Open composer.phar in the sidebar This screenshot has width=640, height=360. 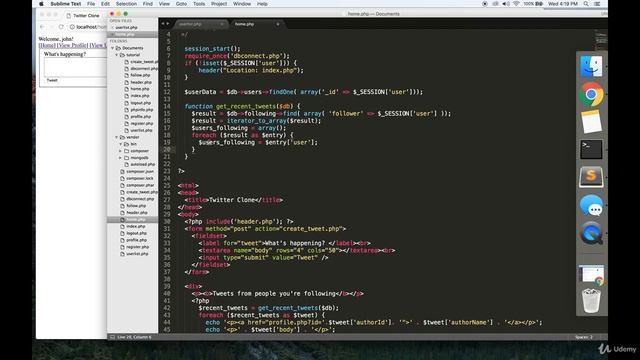click(x=140, y=185)
